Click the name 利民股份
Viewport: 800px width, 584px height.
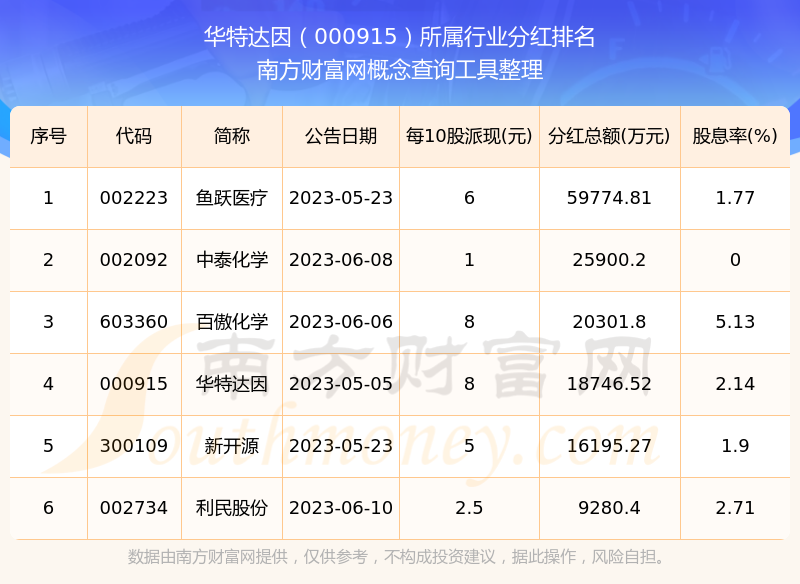(232, 508)
